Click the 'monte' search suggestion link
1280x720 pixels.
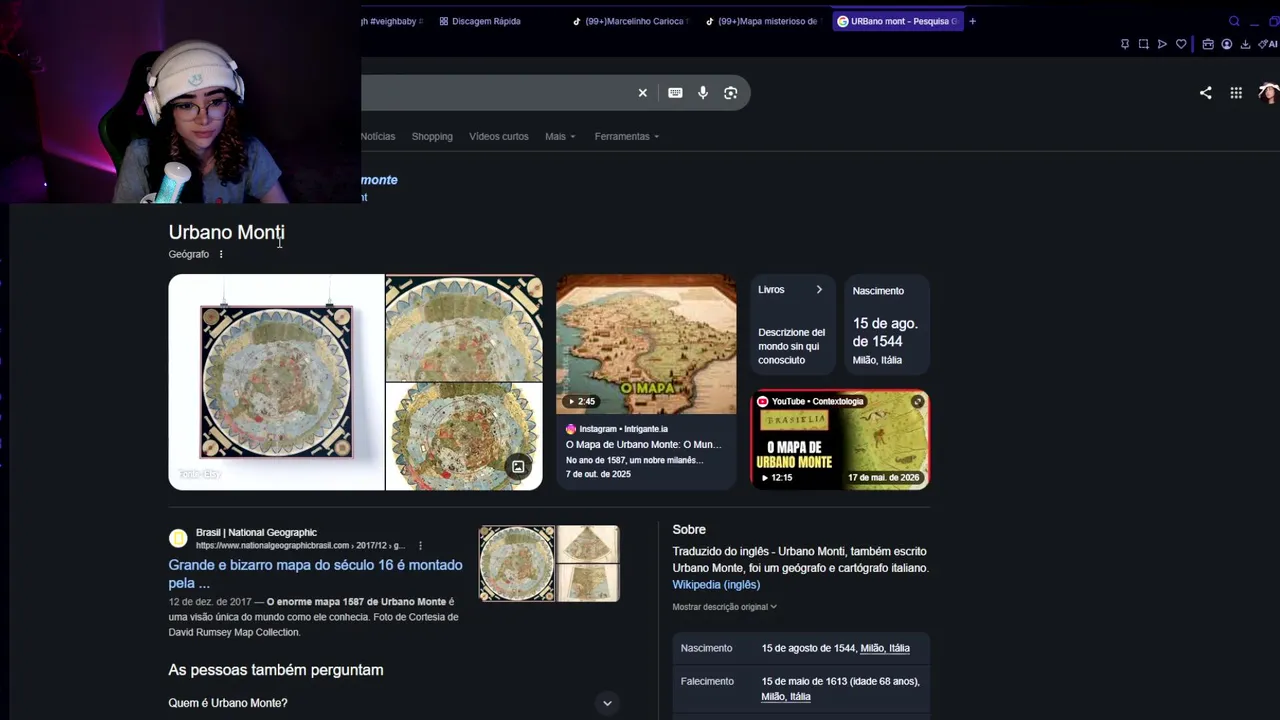(379, 180)
